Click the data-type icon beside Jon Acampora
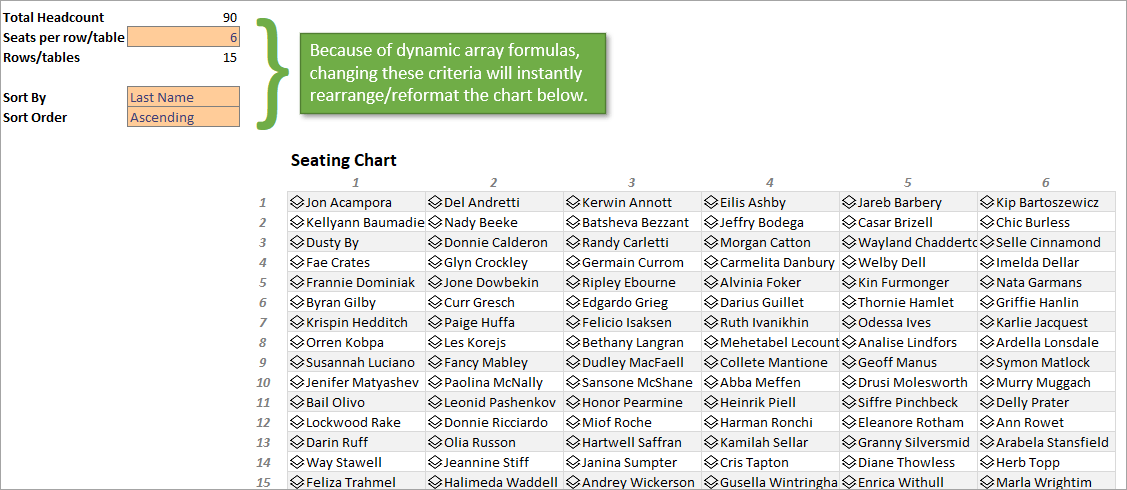1127x490 pixels. pyautogui.click(x=297, y=202)
